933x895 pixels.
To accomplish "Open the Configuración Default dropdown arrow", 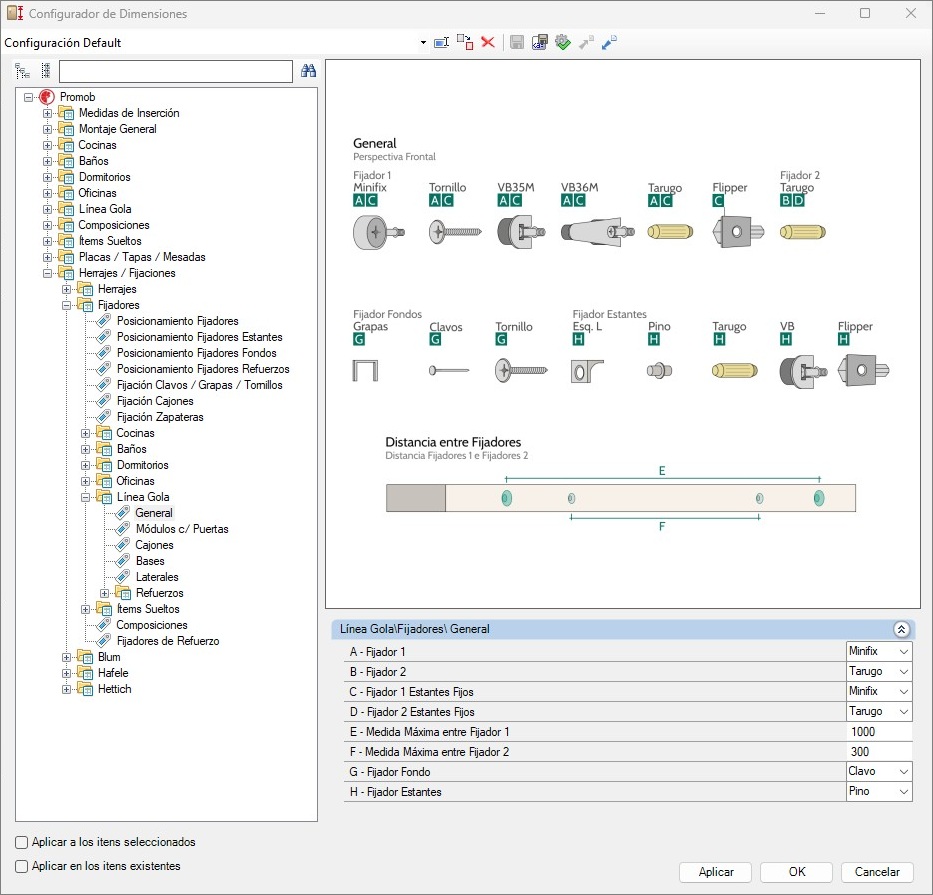I will point(423,43).
